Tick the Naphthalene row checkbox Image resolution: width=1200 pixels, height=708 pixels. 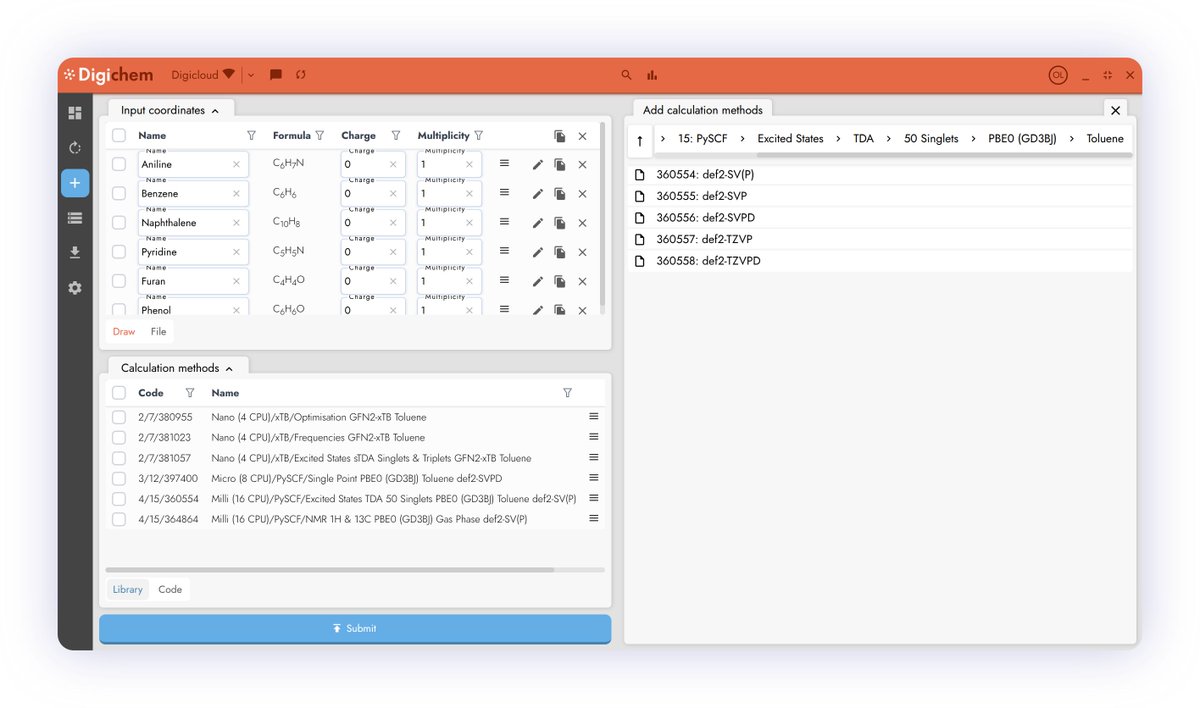(119, 222)
